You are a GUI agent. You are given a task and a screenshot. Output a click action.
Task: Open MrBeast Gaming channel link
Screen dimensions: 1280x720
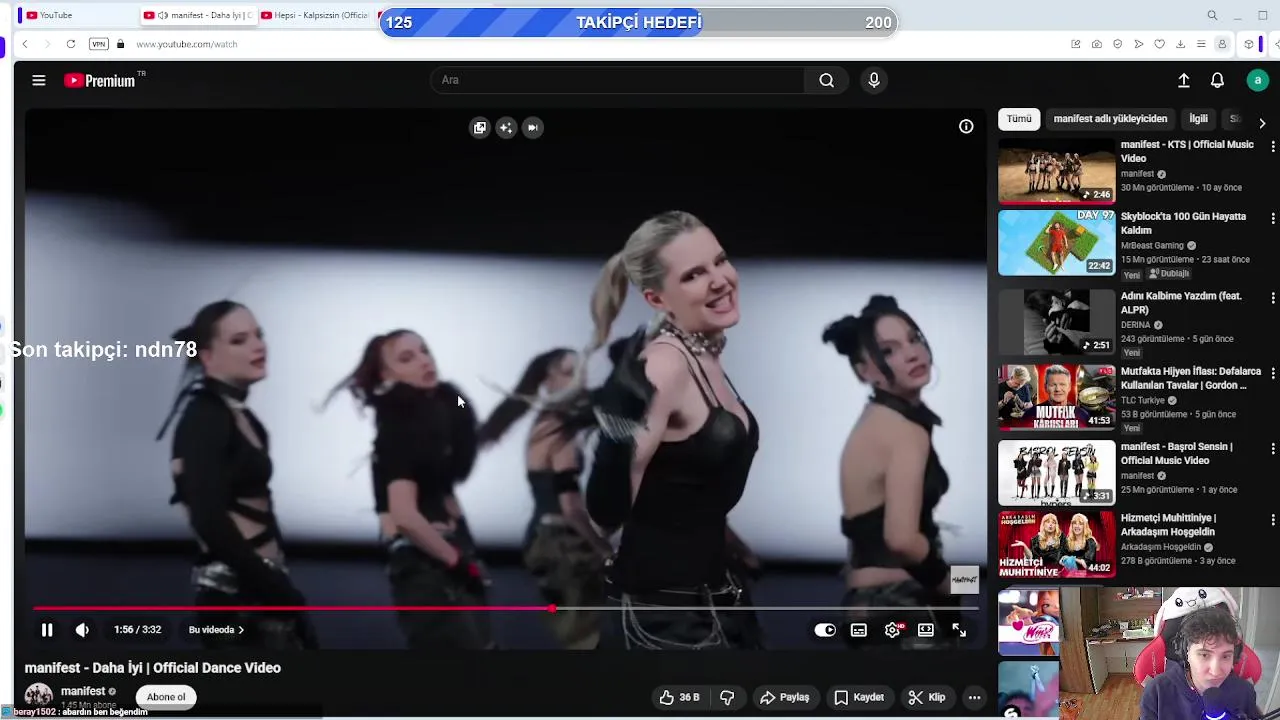(1152, 246)
